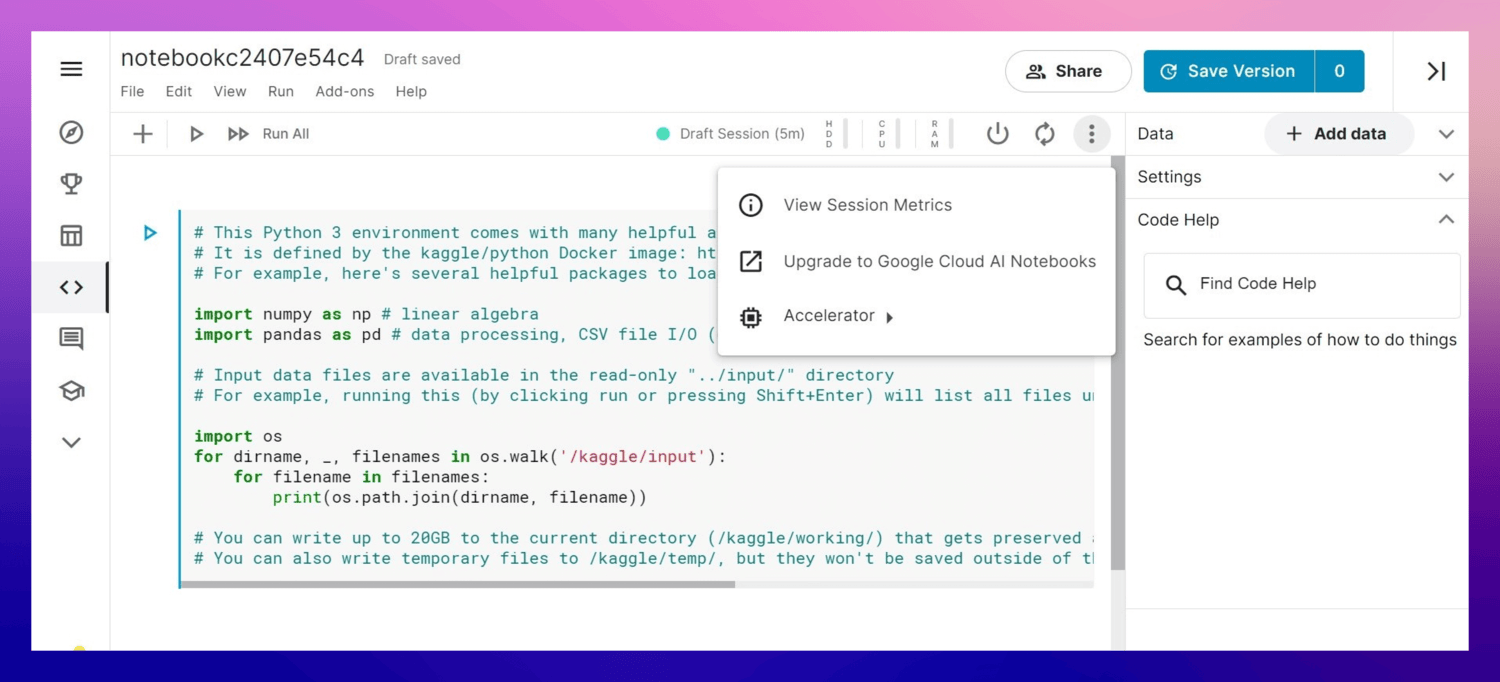Click the notebook vertical scrollbar
Screen dimensions: 1500x682
click(x=1118, y=362)
